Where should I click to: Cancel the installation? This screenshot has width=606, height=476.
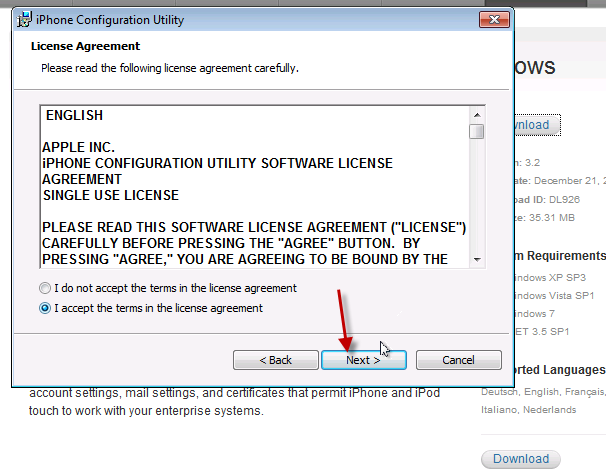click(458, 360)
